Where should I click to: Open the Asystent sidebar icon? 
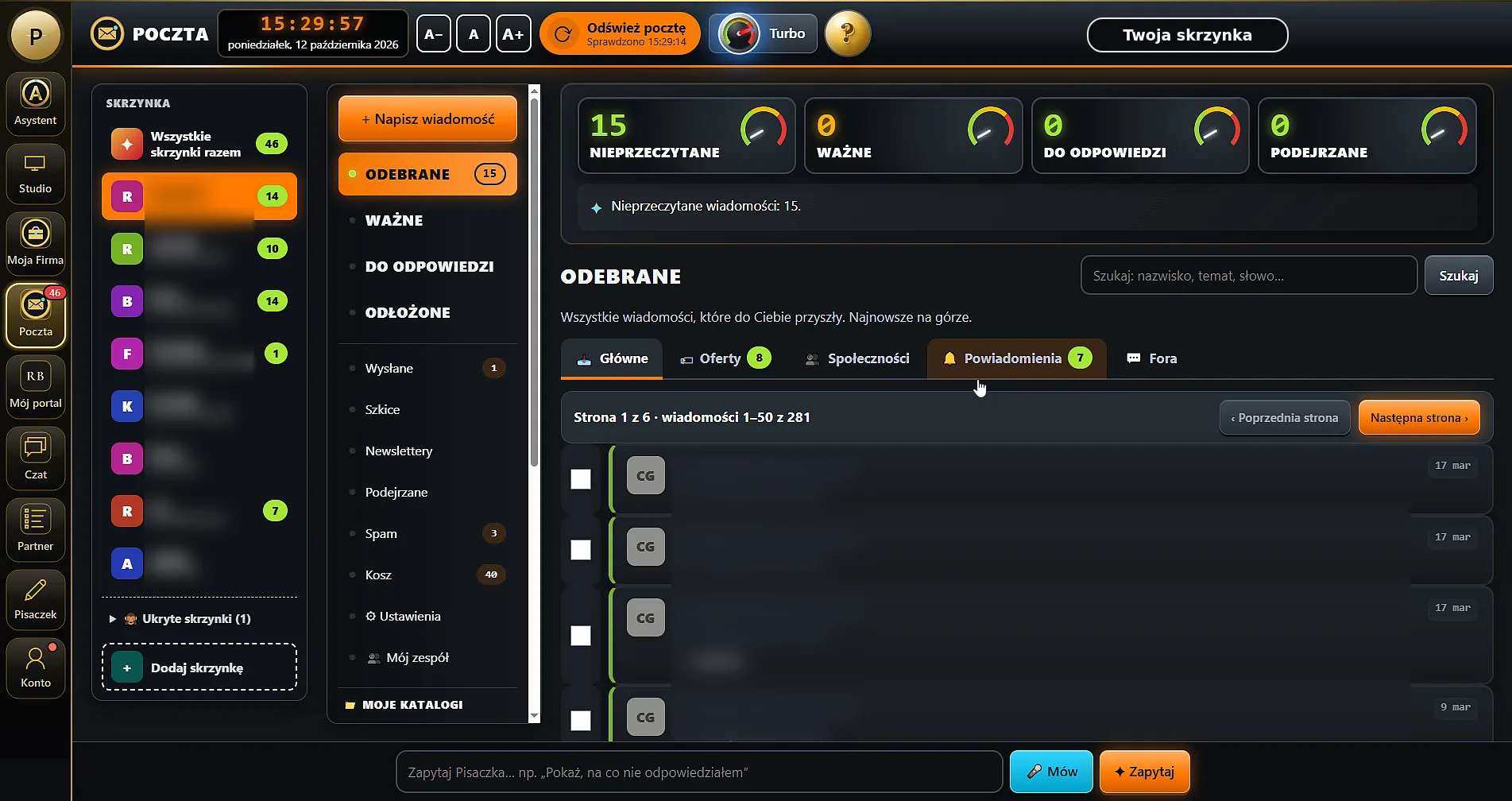pos(35,103)
